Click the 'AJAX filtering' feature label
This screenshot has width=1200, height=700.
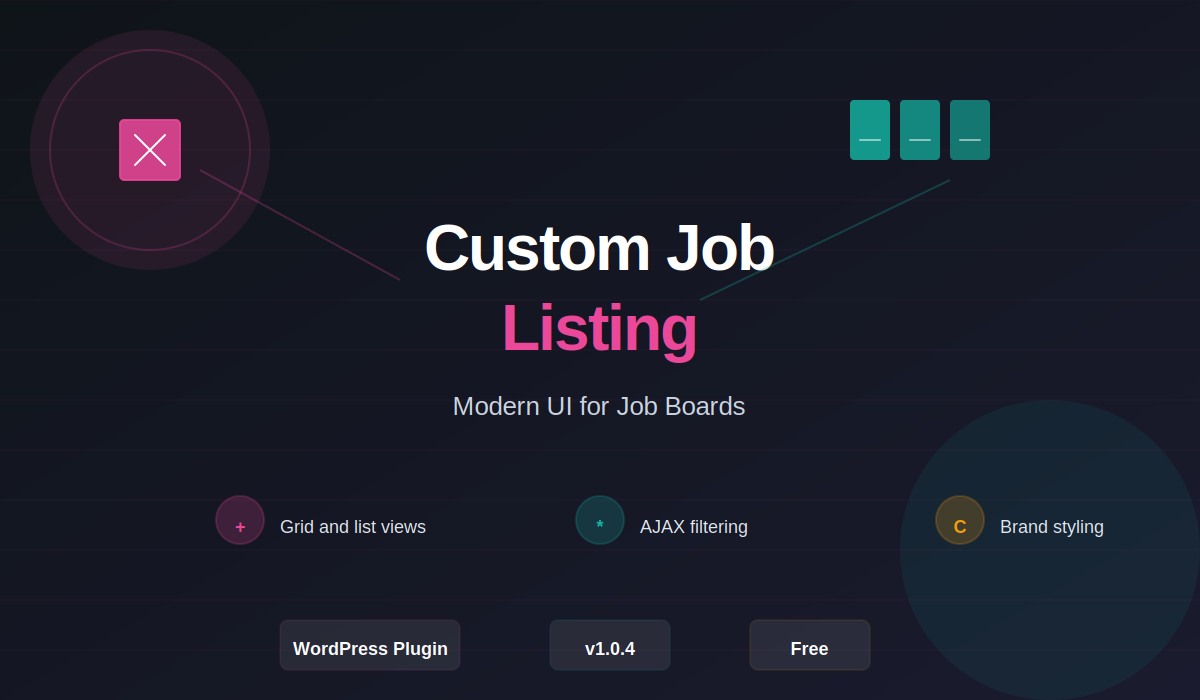coord(694,527)
